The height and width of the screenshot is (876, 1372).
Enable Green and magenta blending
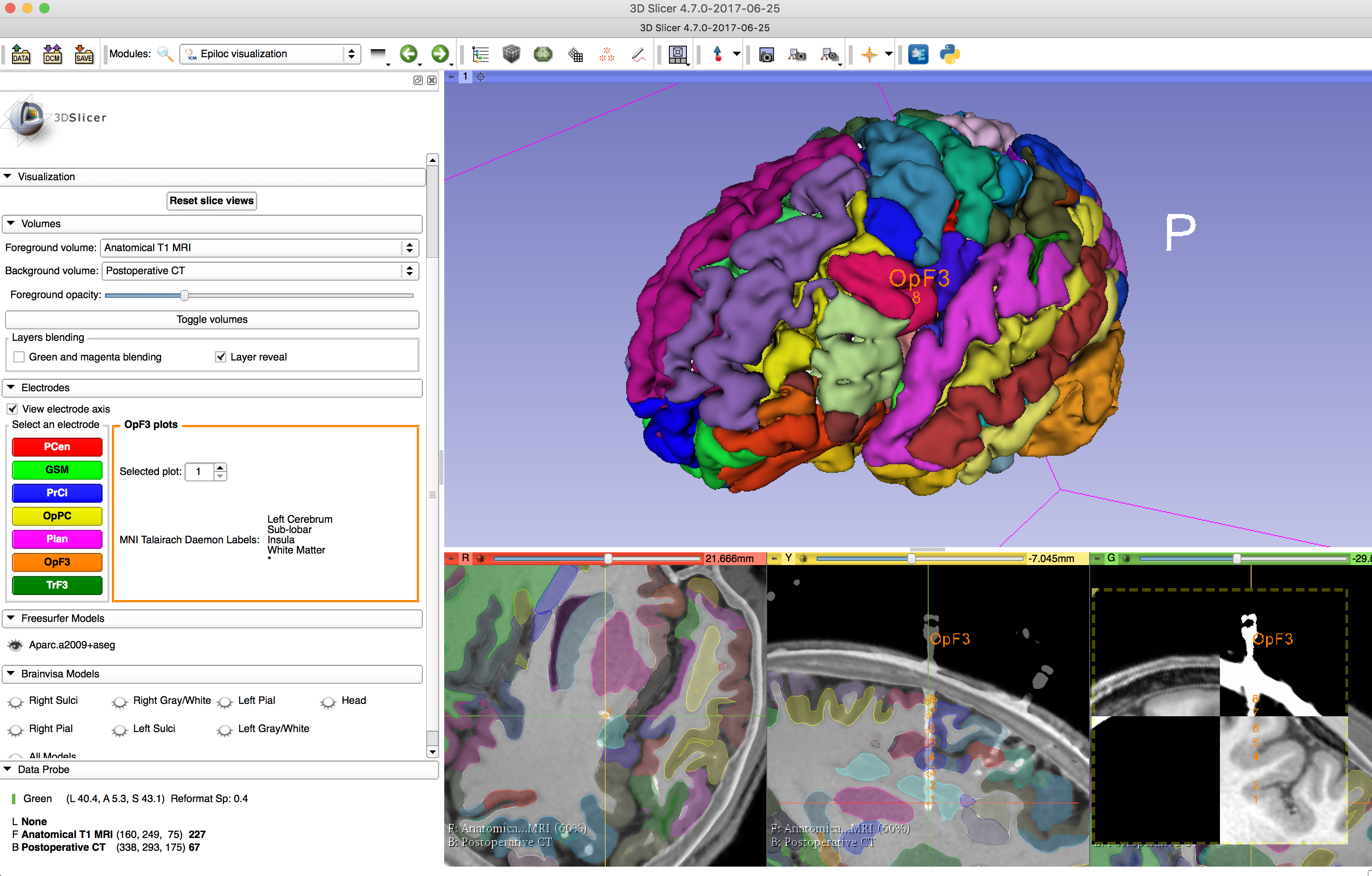[x=19, y=357]
